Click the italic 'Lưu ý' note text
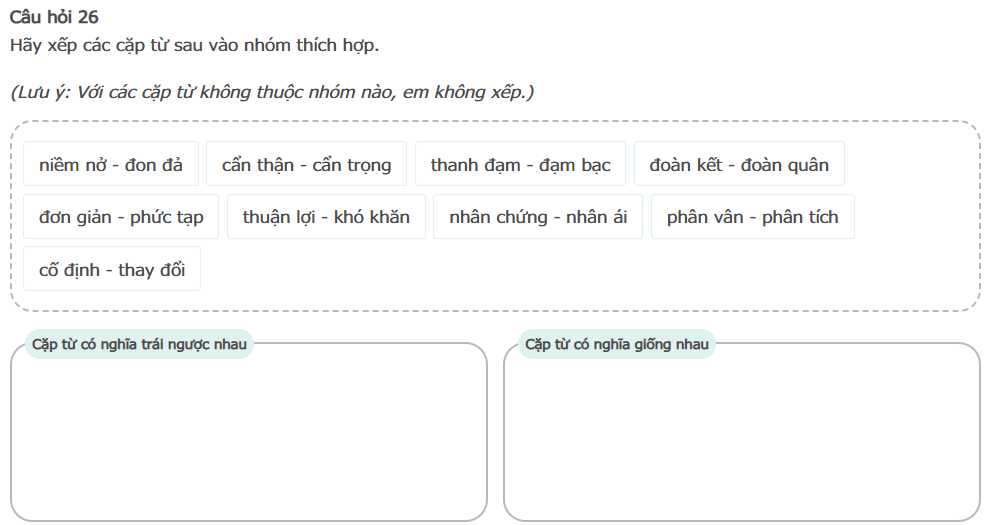The width and height of the screenshot is (987, 525). click(272, 92)
